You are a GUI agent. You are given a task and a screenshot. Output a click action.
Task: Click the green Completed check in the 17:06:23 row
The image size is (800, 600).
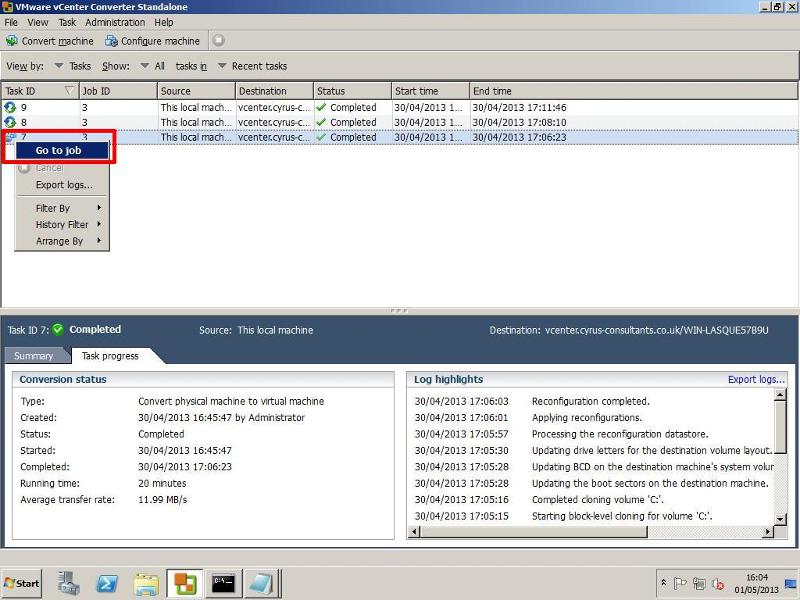point(321,137)
